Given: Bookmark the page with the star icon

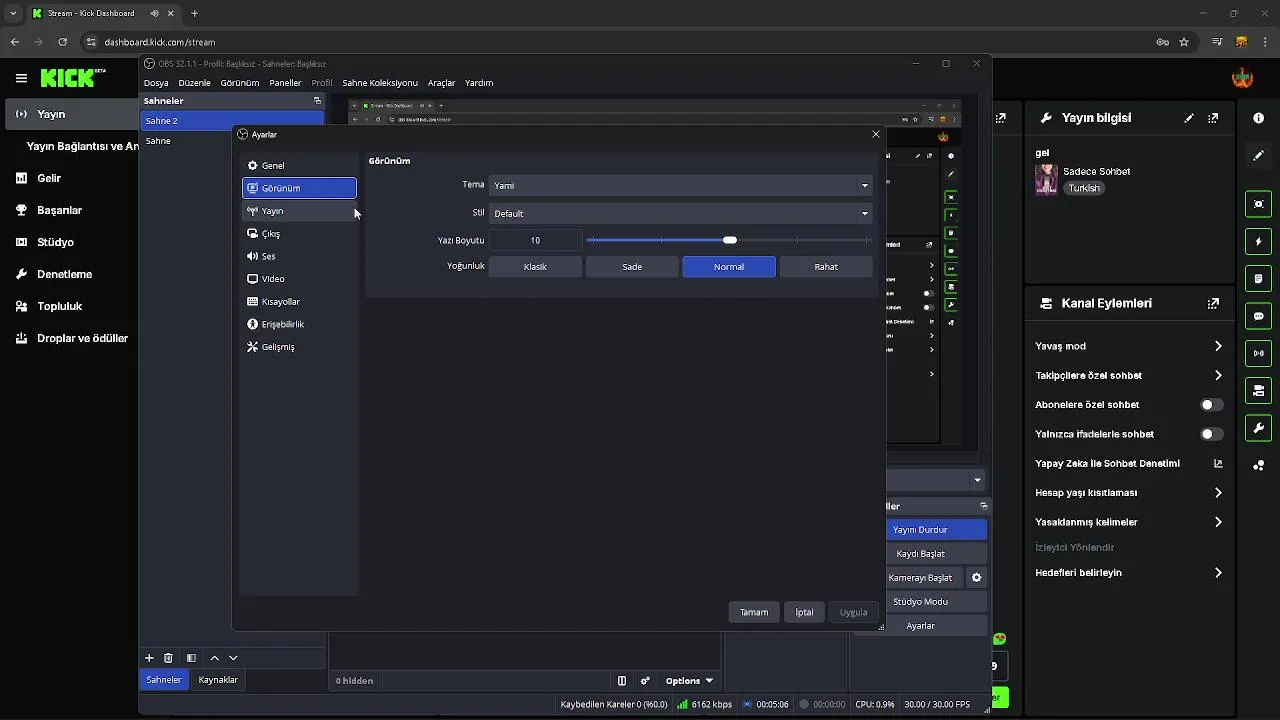Looking at the screenshot, I should tap(1184, 42).
